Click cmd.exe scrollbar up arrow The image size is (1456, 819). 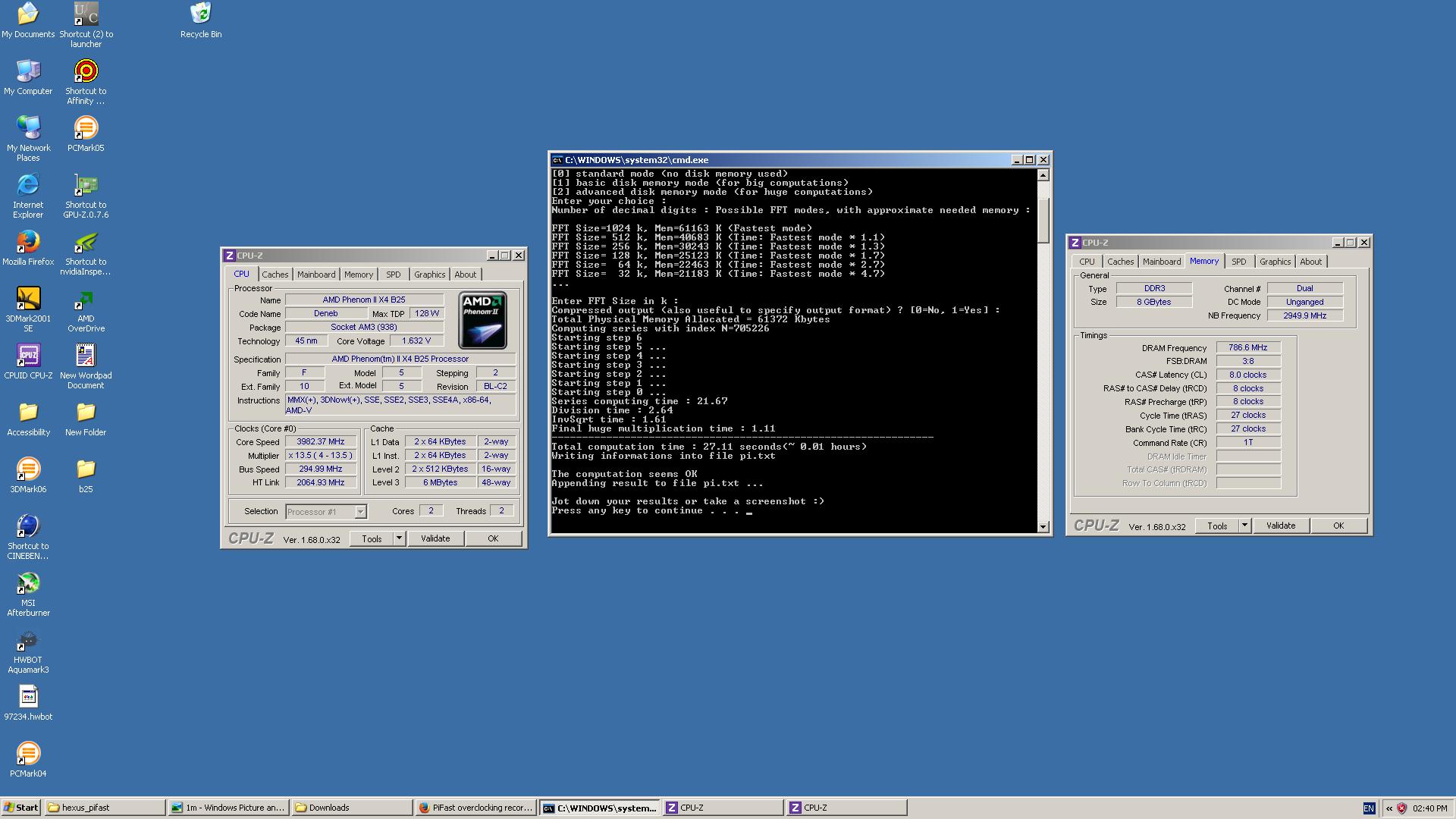[x=1043, y=175]
